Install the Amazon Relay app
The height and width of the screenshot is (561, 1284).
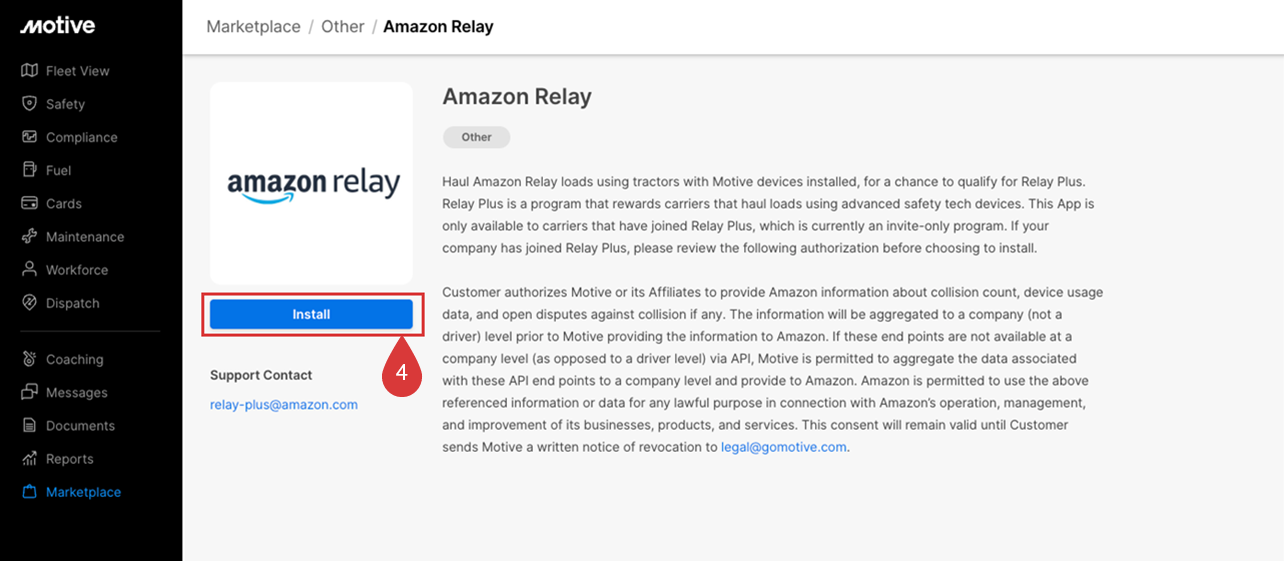311,314
